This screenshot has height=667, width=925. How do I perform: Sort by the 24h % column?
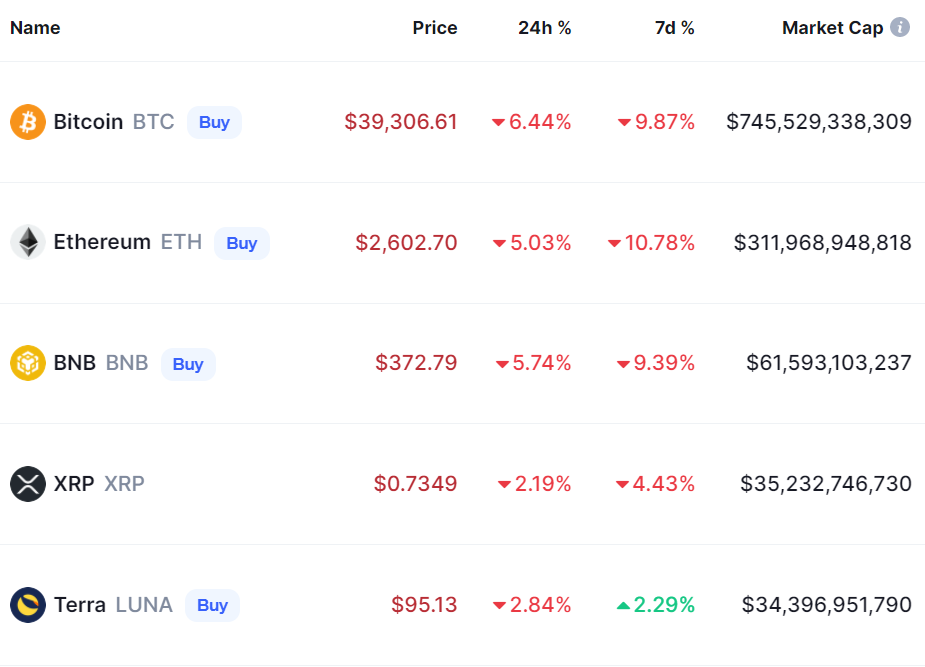pos(545,28)
